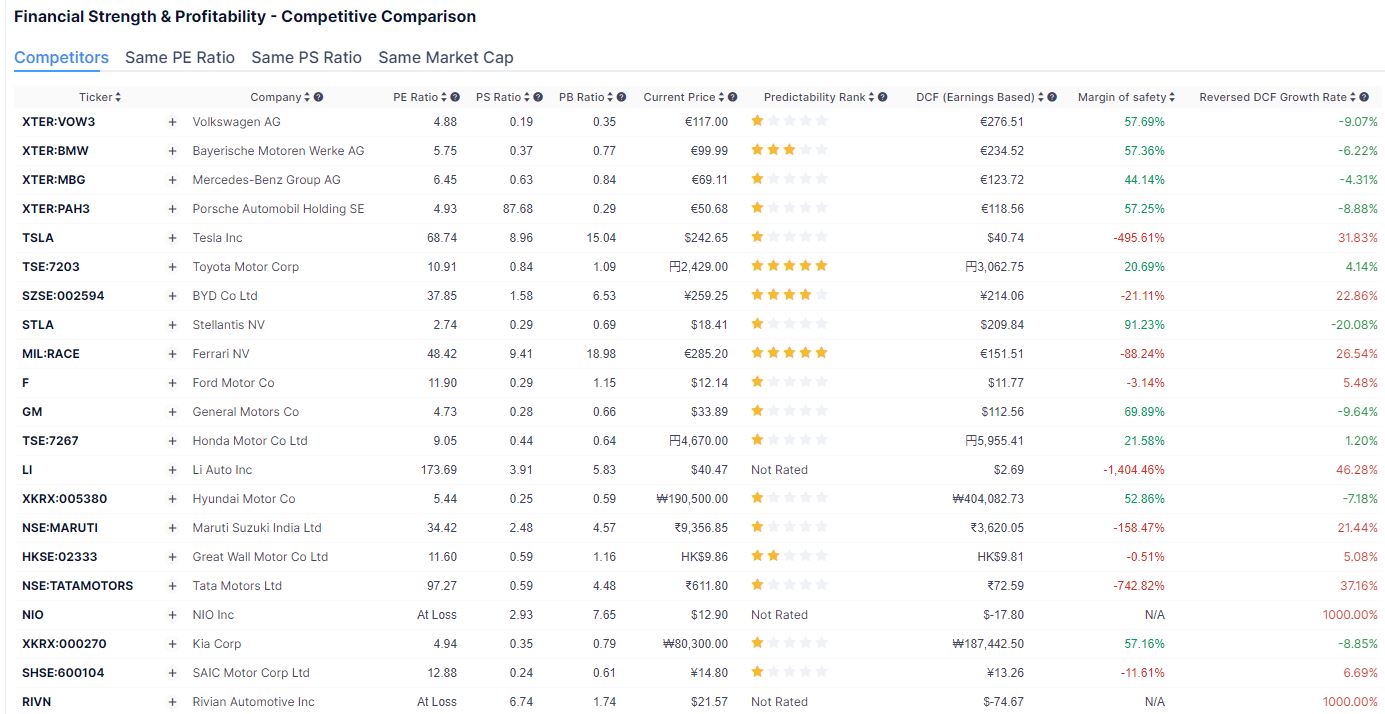Open the PE Ratio help question-mark icon

coord(455,98)
